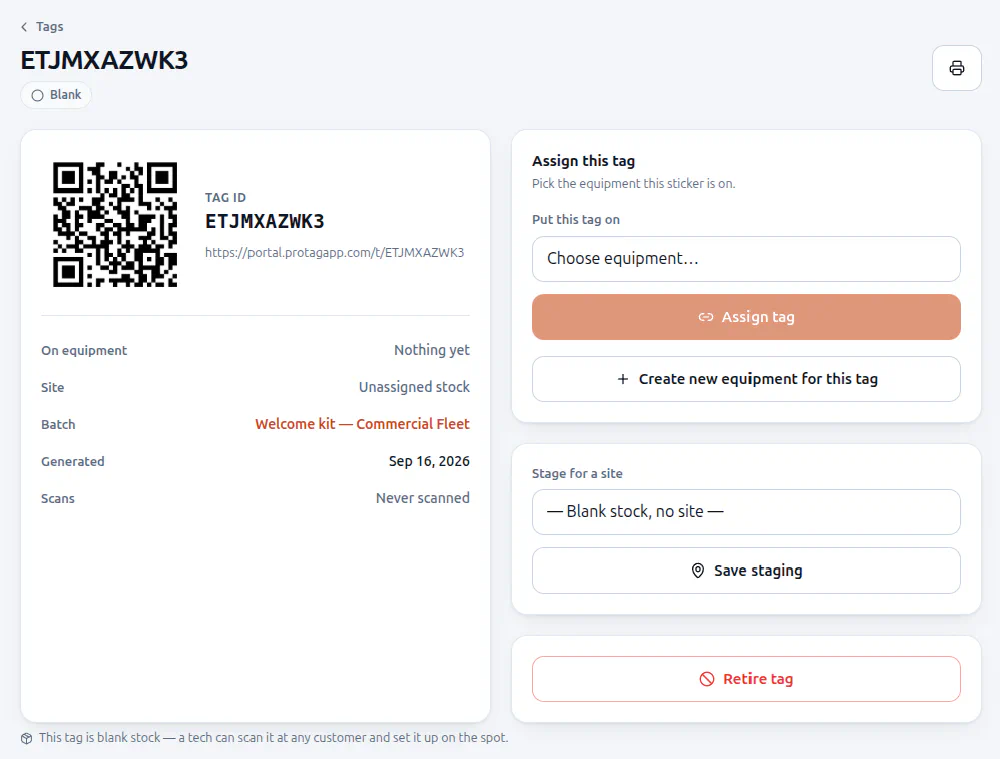
Task: Click the print icon button
Action: 956,68
